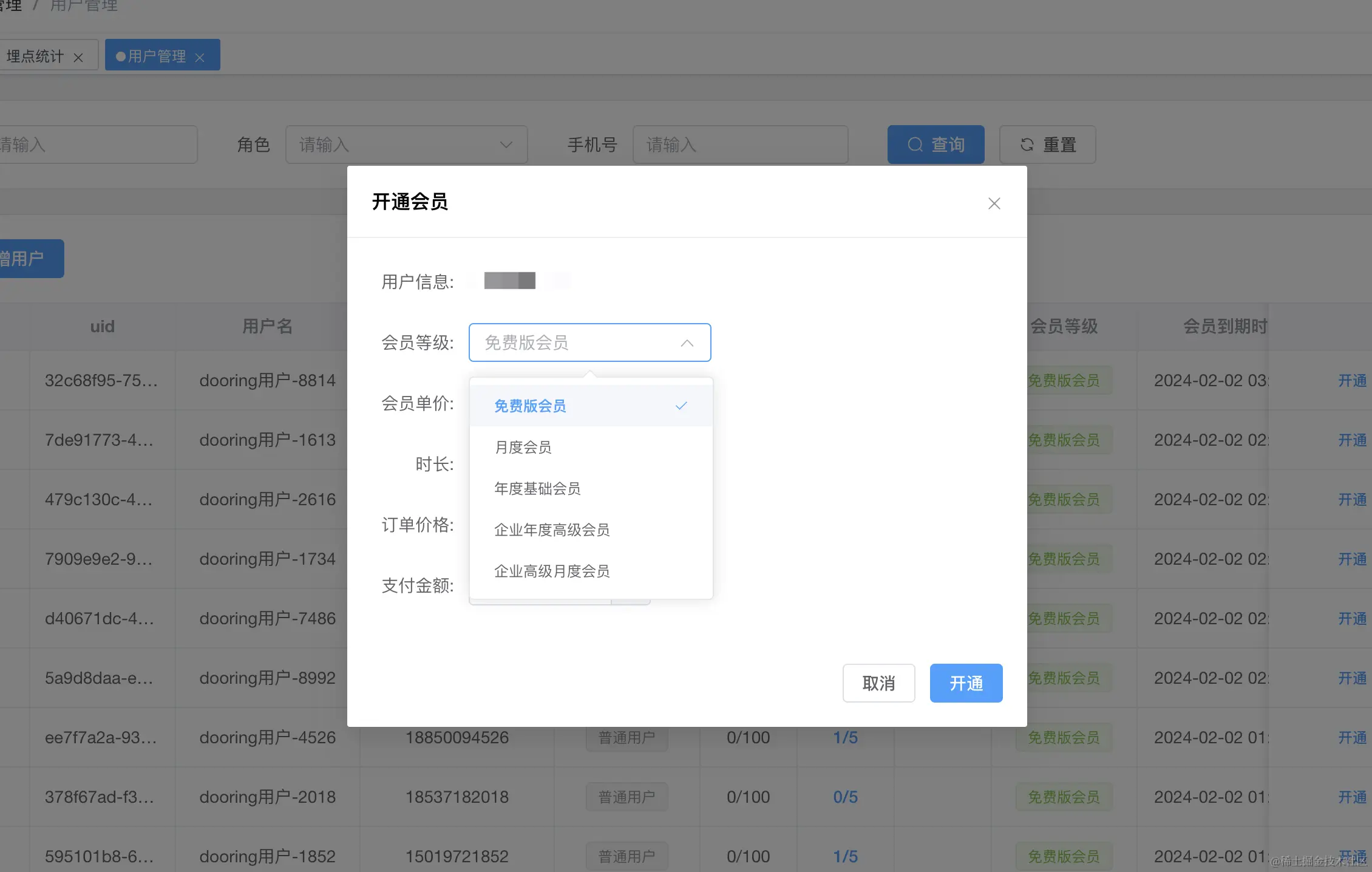Click the 重置 reset button
Viewport: 1372px width, 872px height.
click(x=1047, y=145)
